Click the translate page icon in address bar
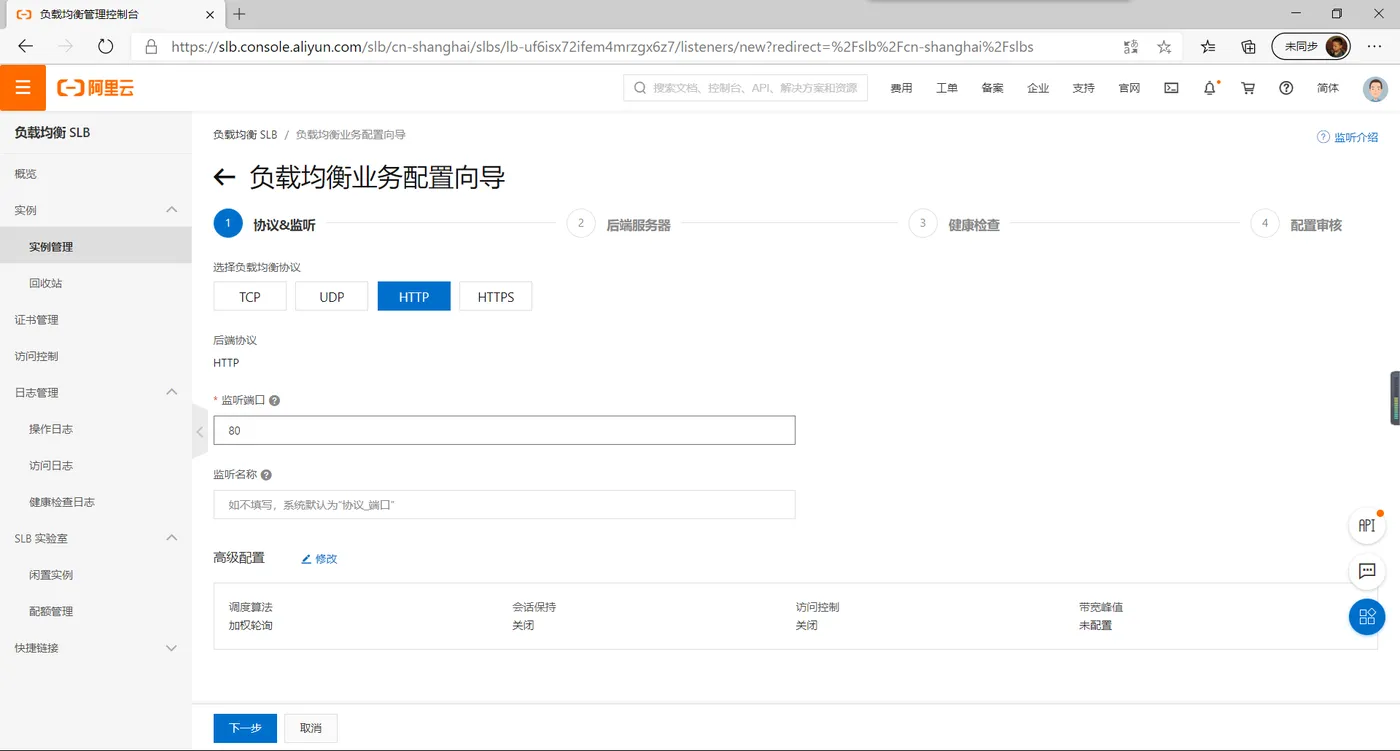The image size is (1400, 751). click(1131, 46)
